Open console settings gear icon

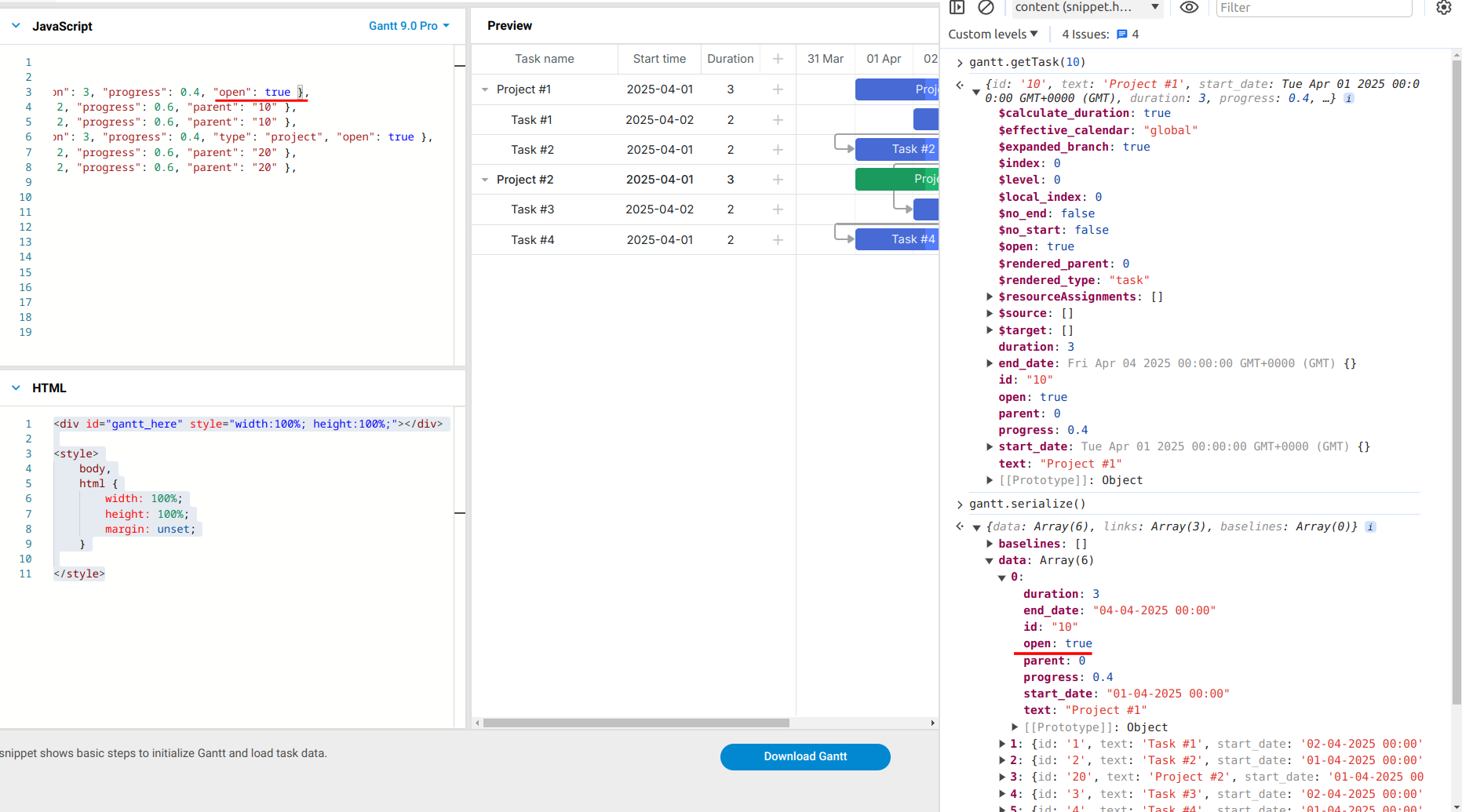[x=1444, y=8]
